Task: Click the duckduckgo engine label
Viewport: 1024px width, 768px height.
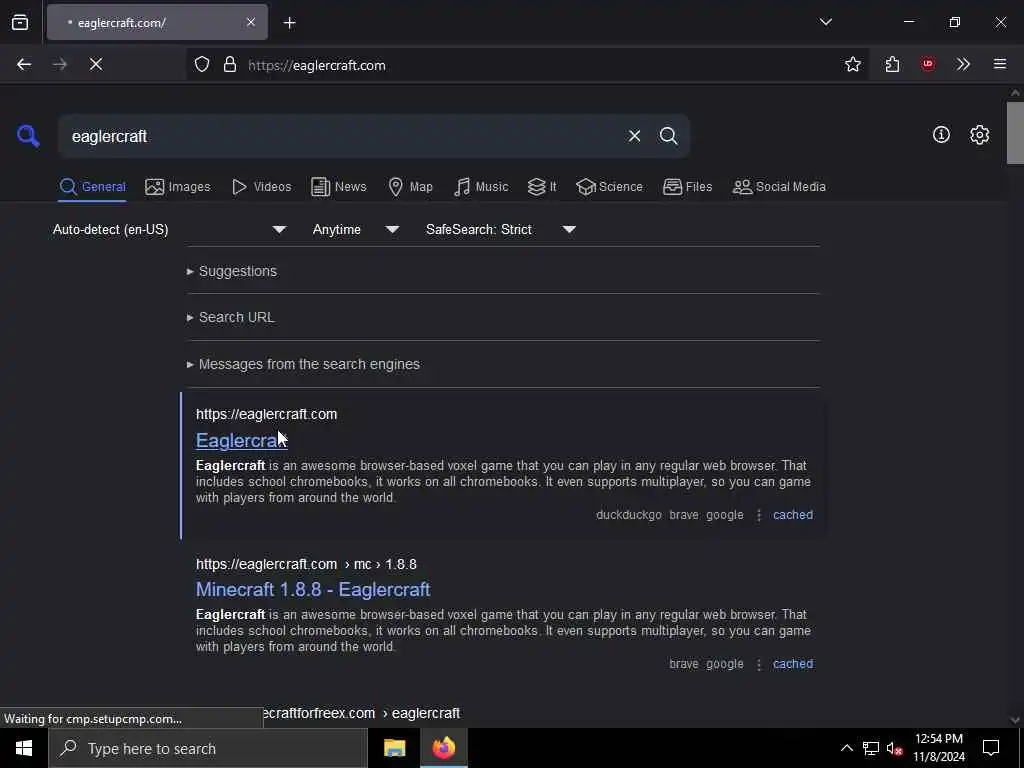Action: pyautogui.click(x=629, y=515)
